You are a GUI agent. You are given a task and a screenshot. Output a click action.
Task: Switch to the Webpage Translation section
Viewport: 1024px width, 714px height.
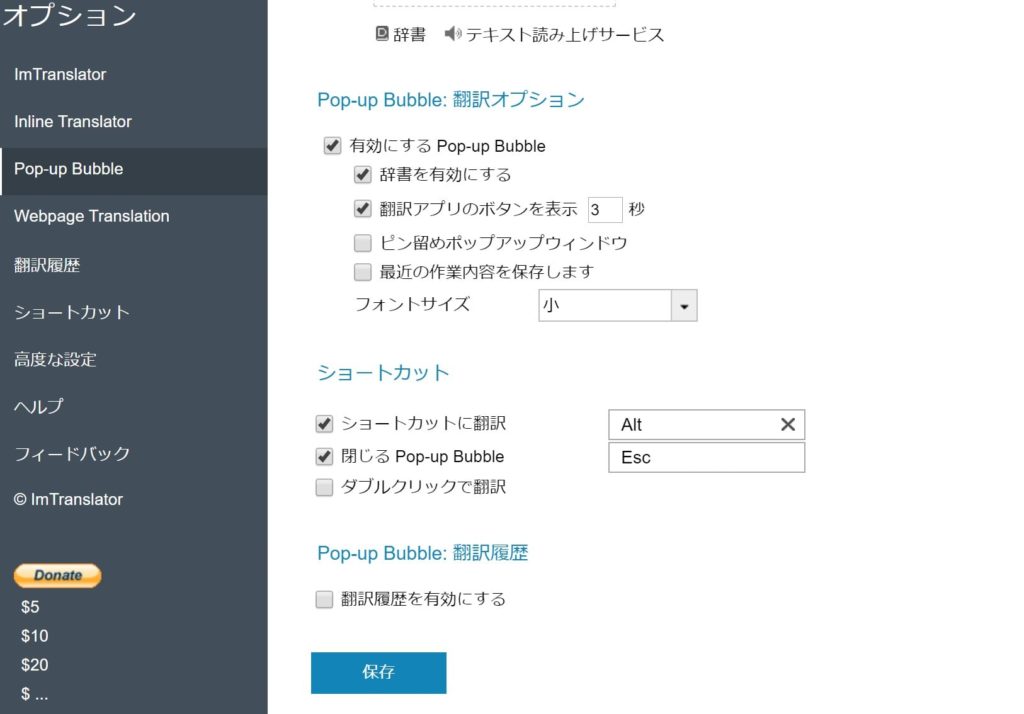pyautogui.click(x=92, y=216)
